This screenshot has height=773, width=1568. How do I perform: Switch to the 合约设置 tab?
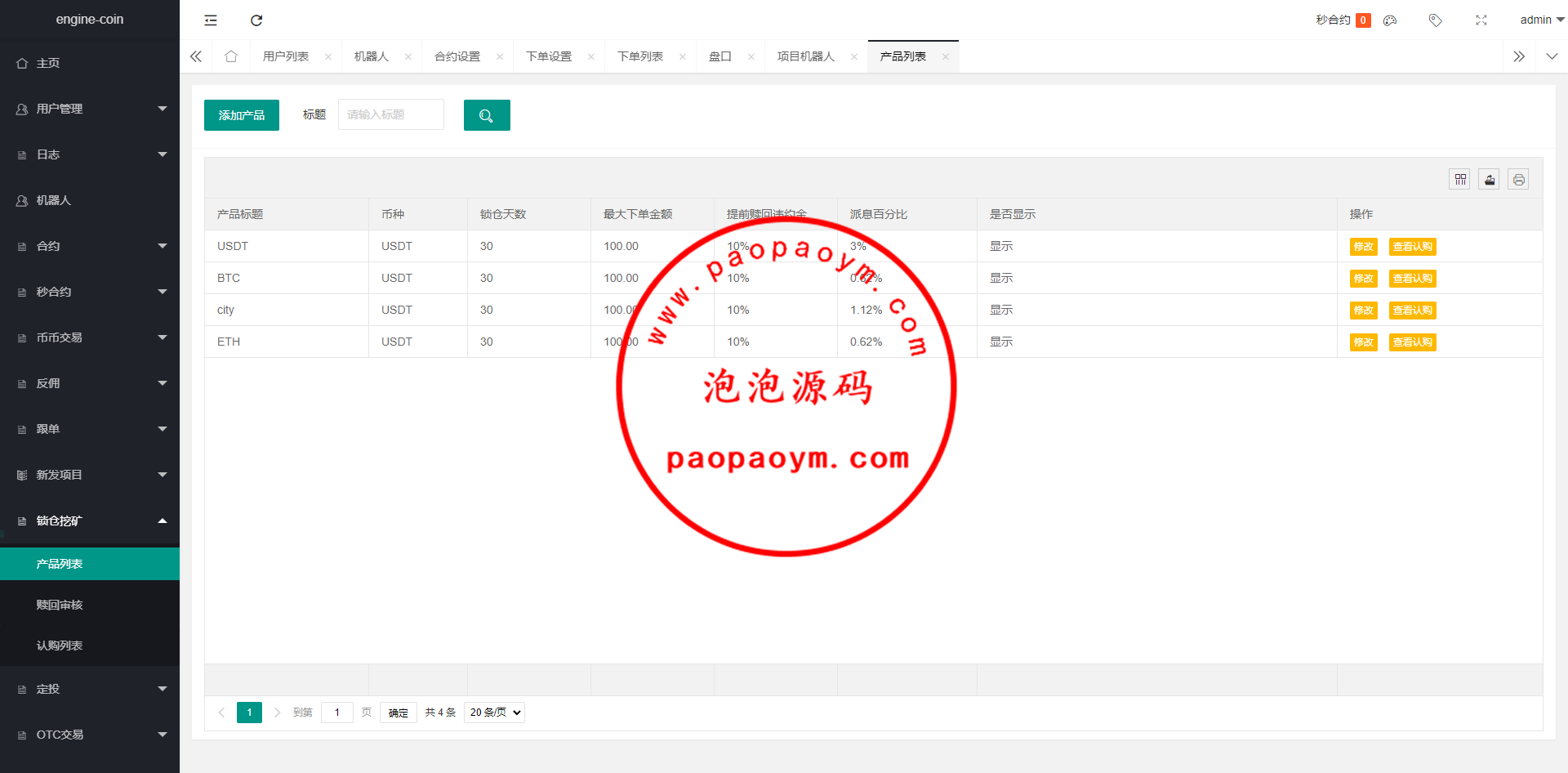pos(457,56)
